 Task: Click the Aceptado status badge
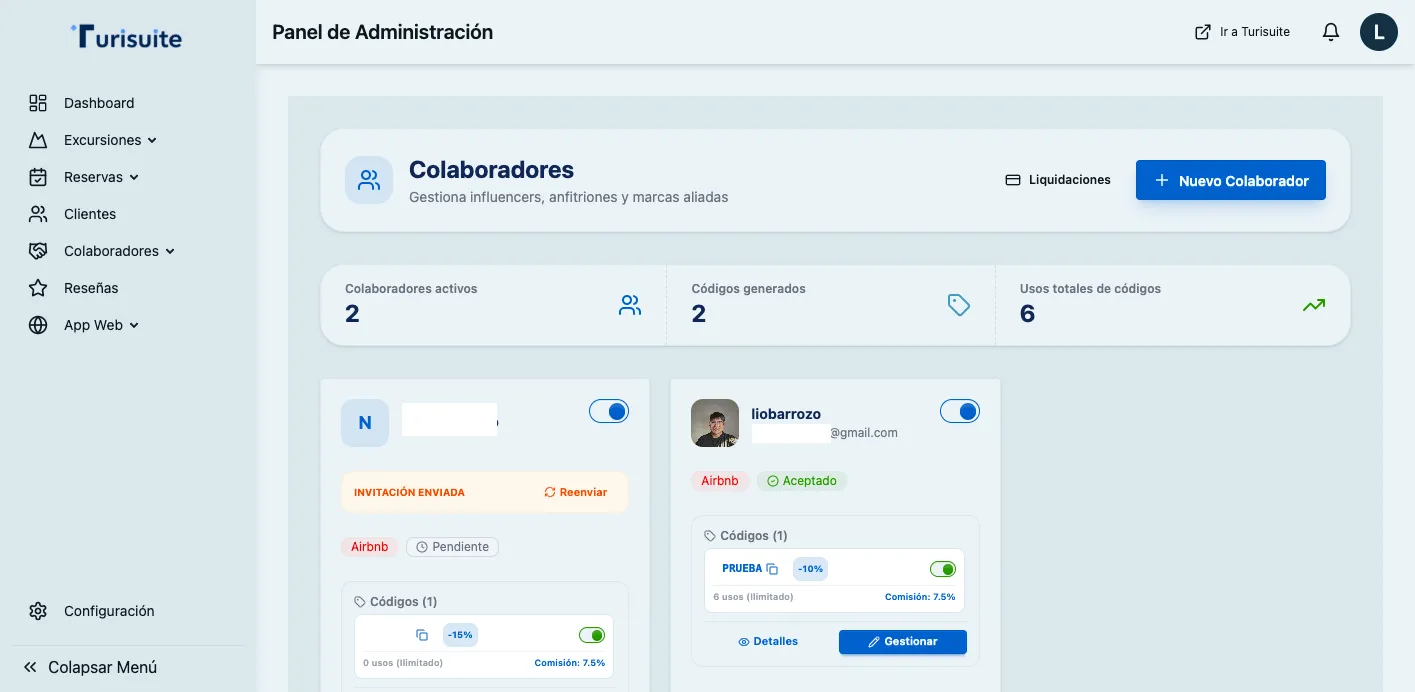[x=802, y=481]
